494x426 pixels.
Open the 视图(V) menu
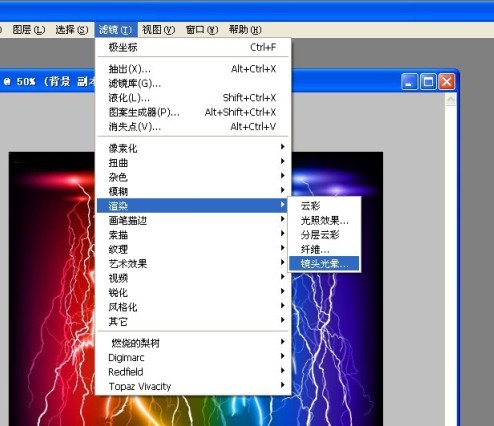pyautogui.click(x=158, y=30)
